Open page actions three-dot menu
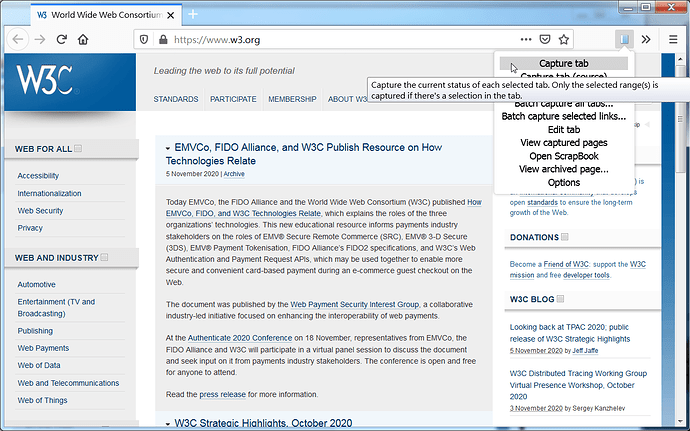690x431 pixels. coord(526,40)
